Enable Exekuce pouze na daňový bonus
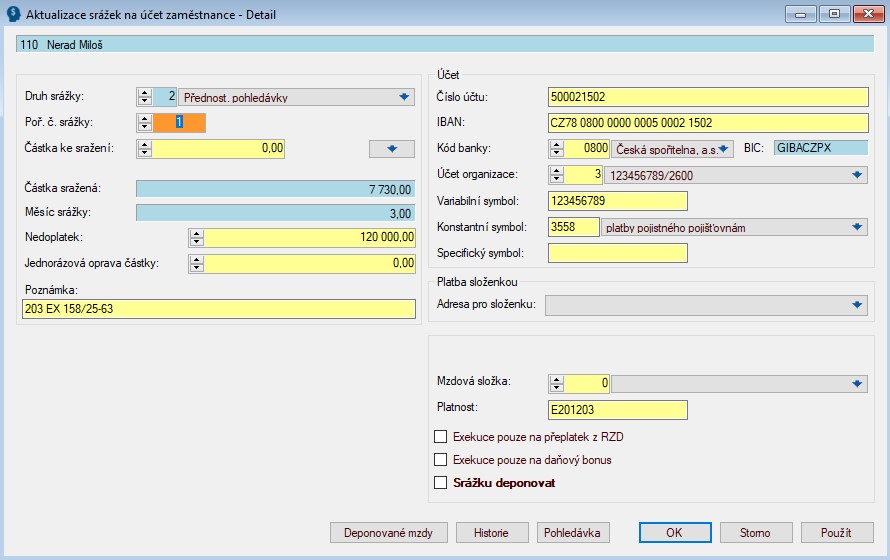This screenshot has height=560, width=890. [x=440, y=460]
